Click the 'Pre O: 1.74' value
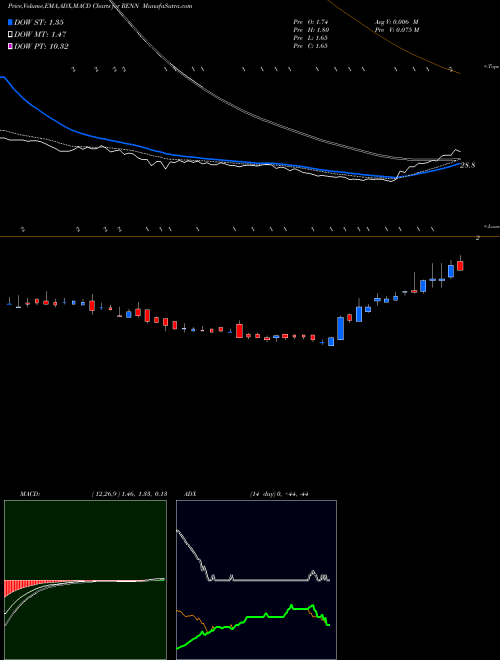The width and height of the screenshot is (500, 660). (x=311, y=21)
